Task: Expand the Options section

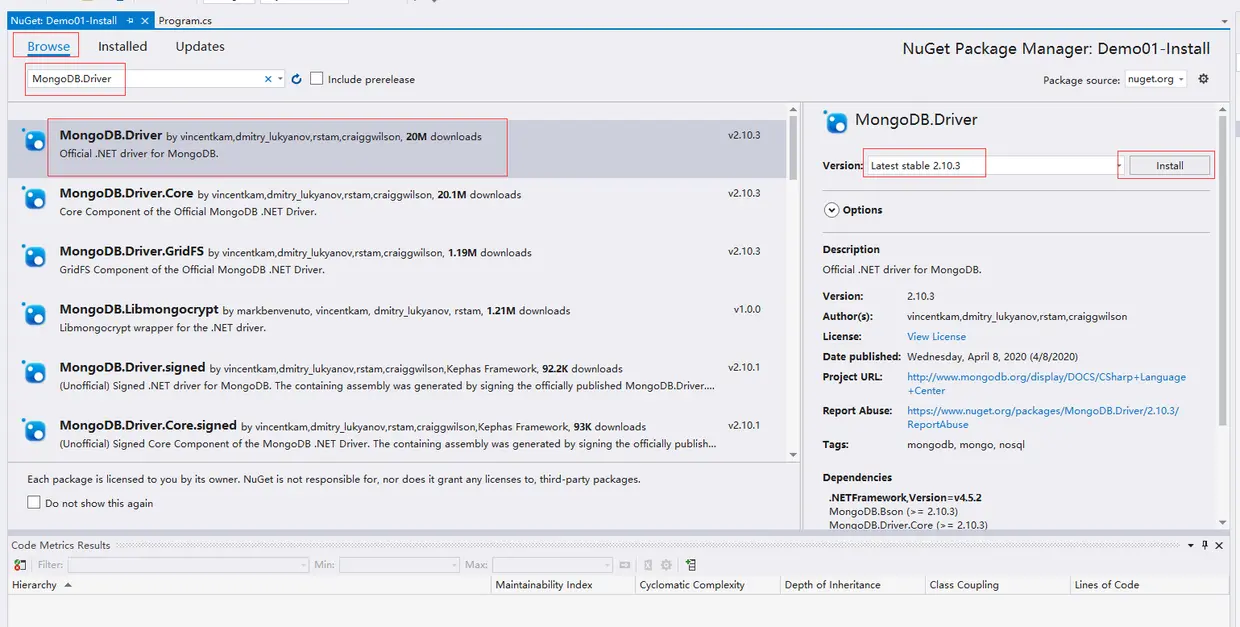Action: 831,210
